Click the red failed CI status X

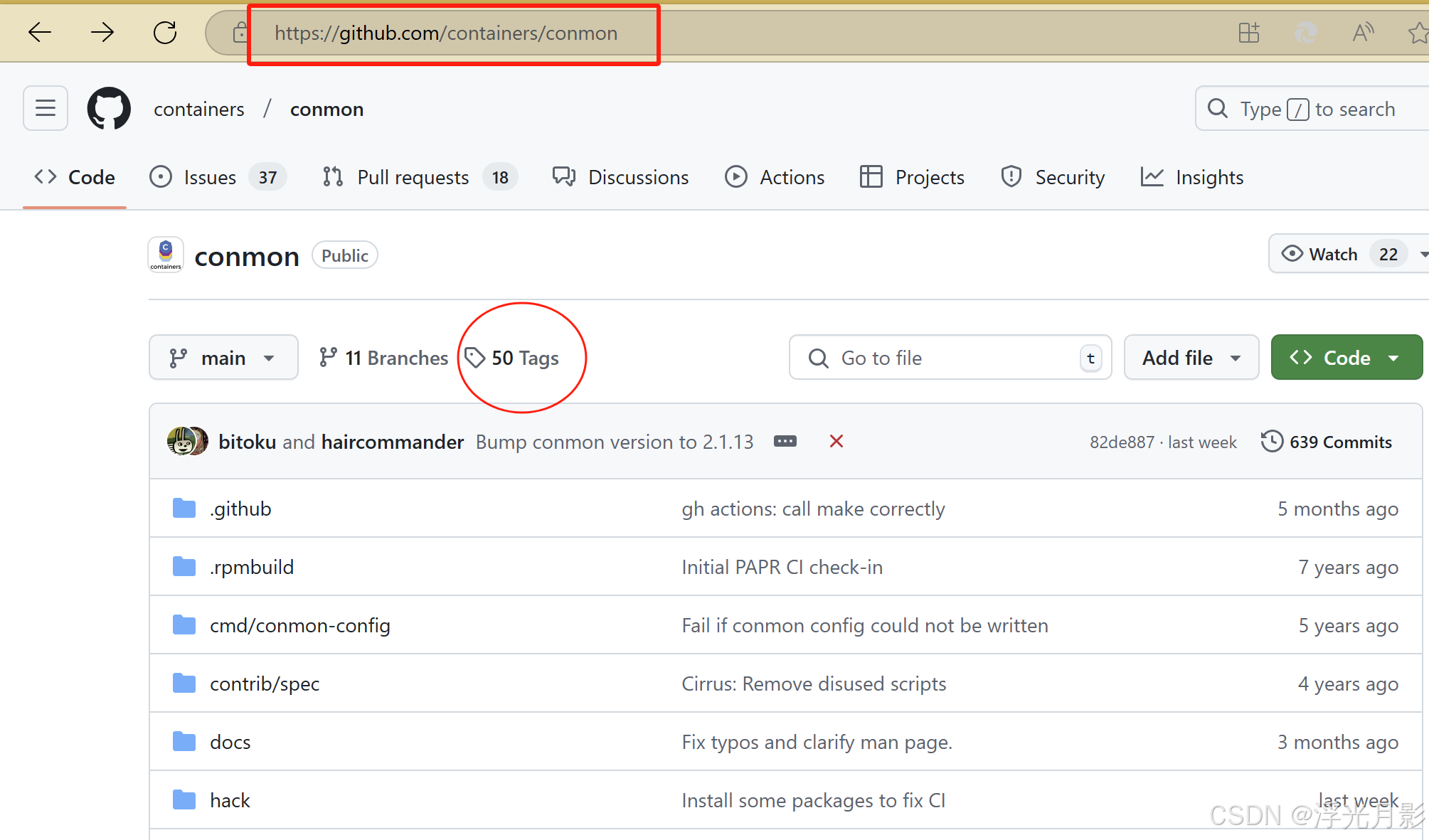(836, 442)
